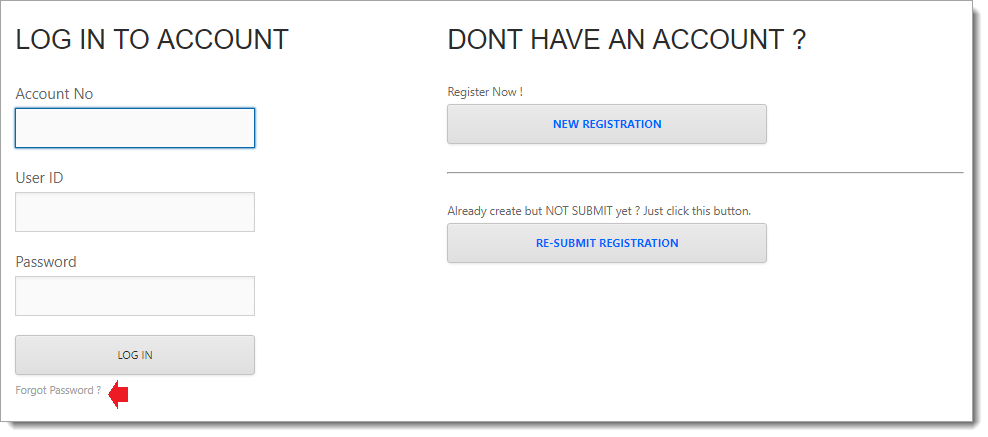The image size is (988, 437).
Task: Click the Register Now ! text
Action: [x=485, y=92]
